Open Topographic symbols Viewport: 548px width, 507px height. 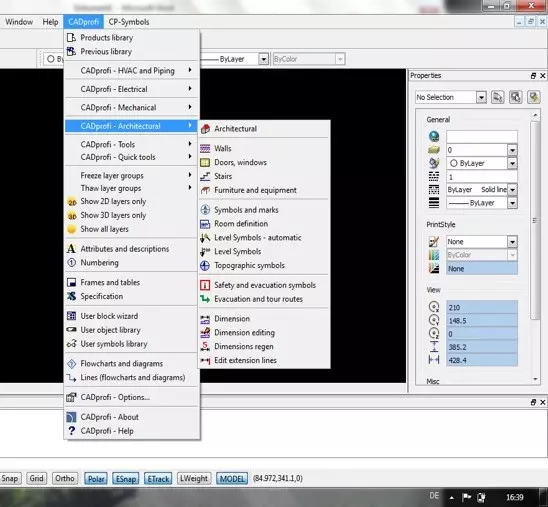(x=264, y=266)
